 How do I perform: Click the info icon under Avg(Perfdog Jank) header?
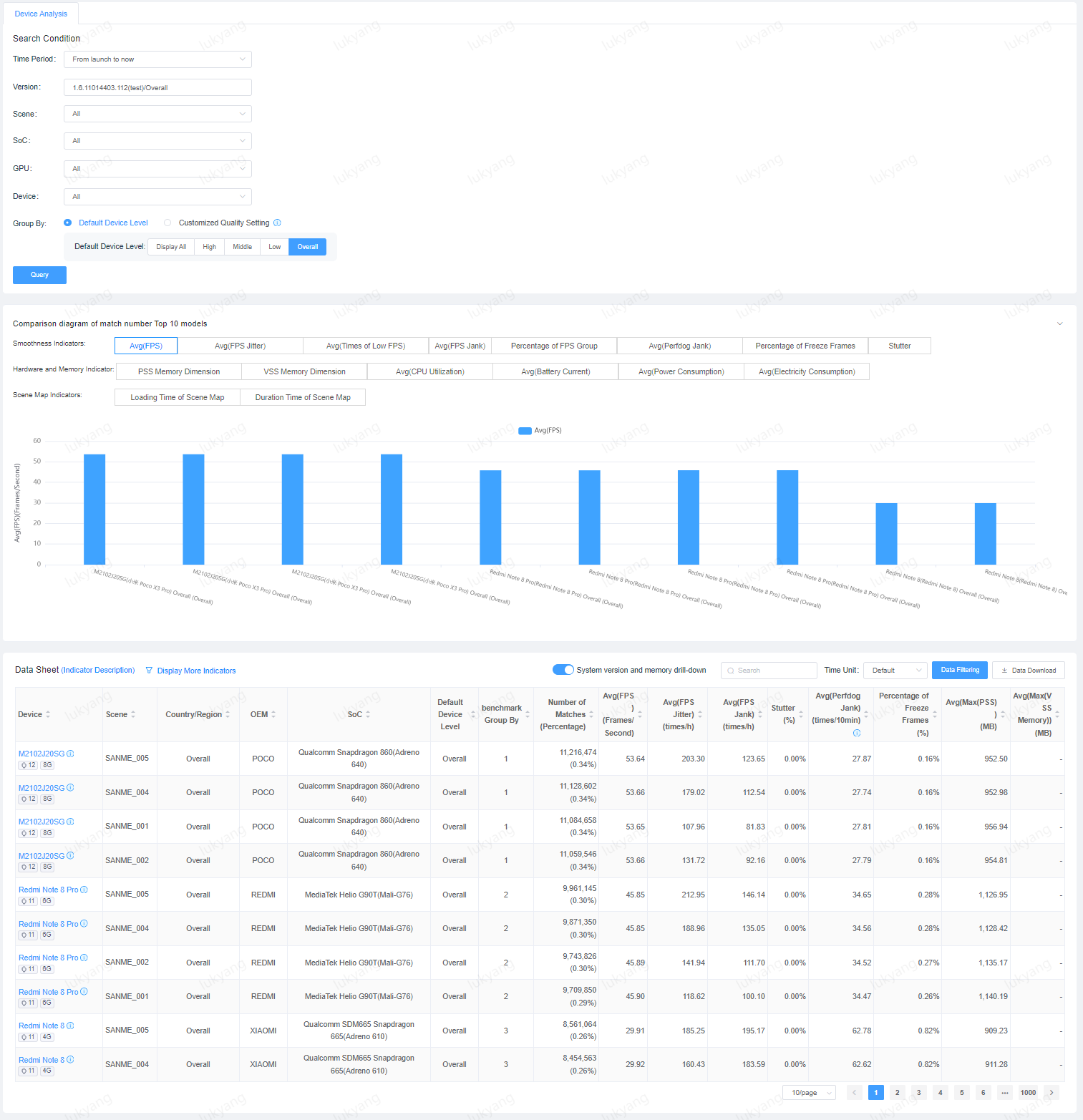pos(857,733)
